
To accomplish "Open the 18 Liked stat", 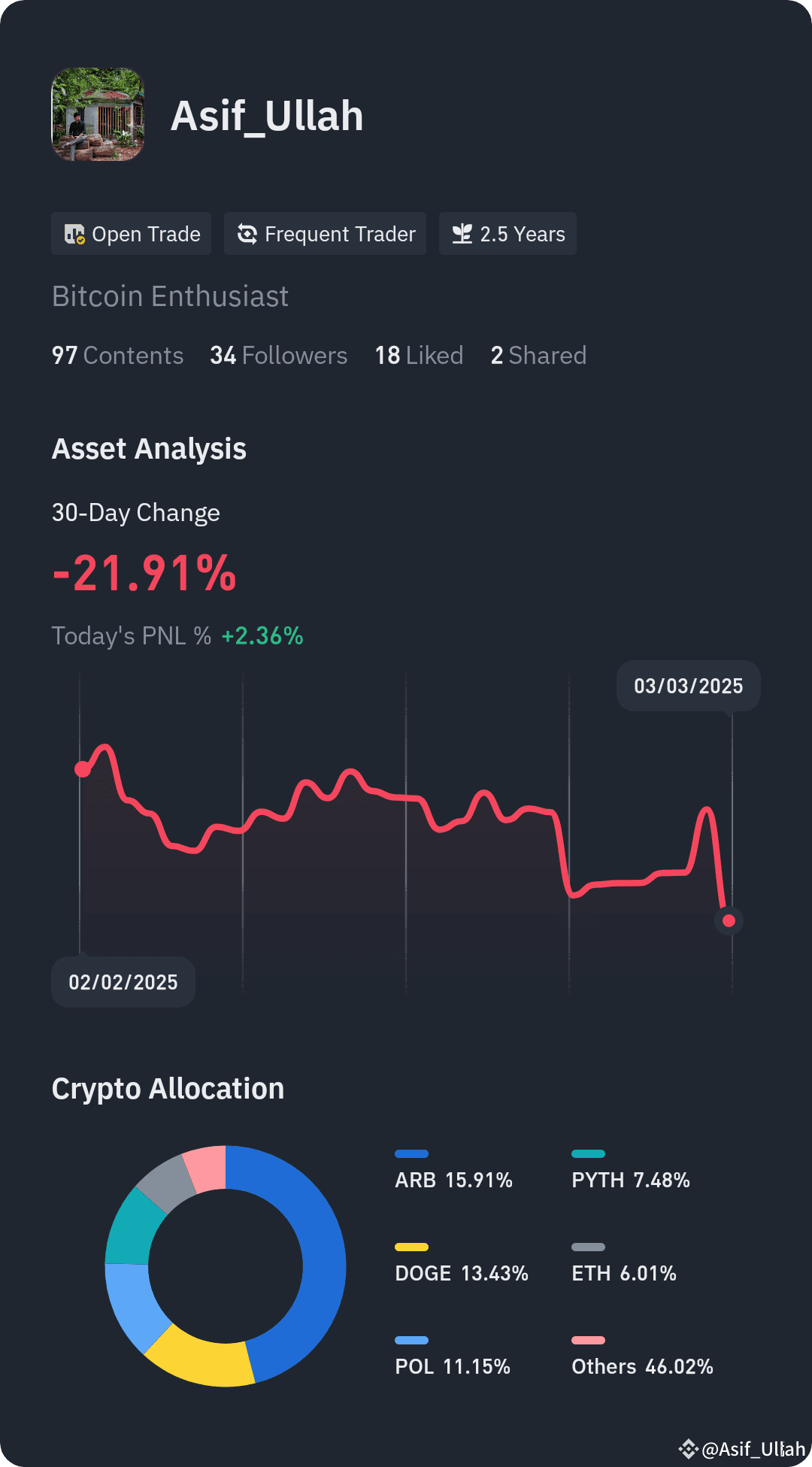I will click(419, 355).
